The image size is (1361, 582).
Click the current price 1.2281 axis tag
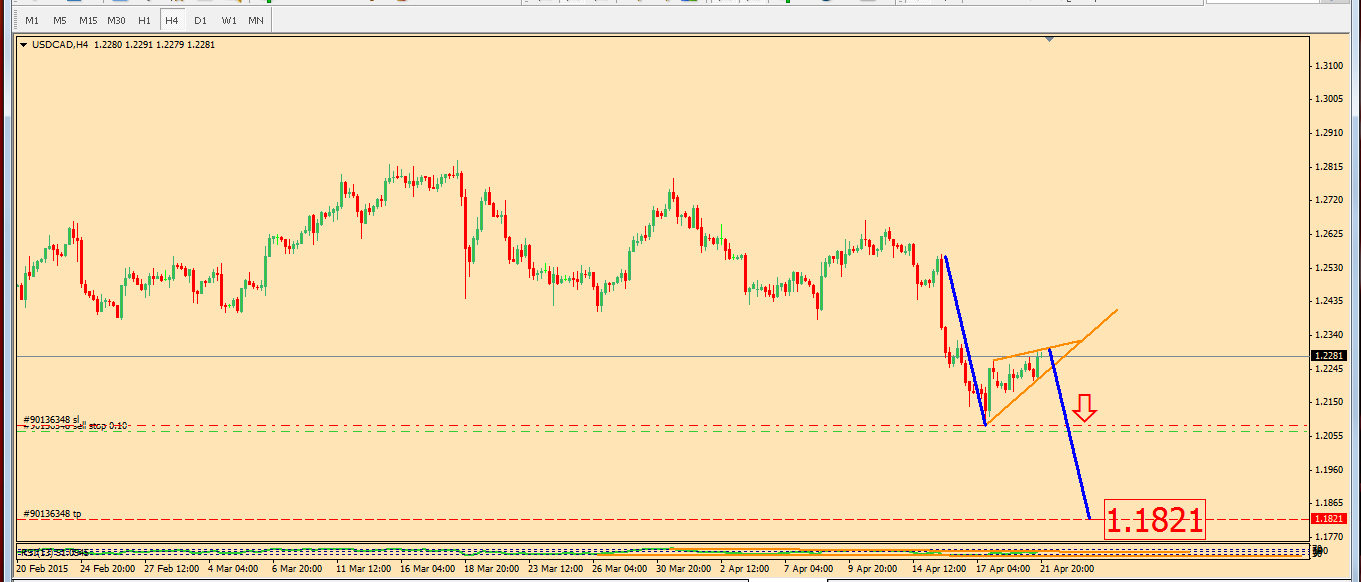coord(1329,355)
